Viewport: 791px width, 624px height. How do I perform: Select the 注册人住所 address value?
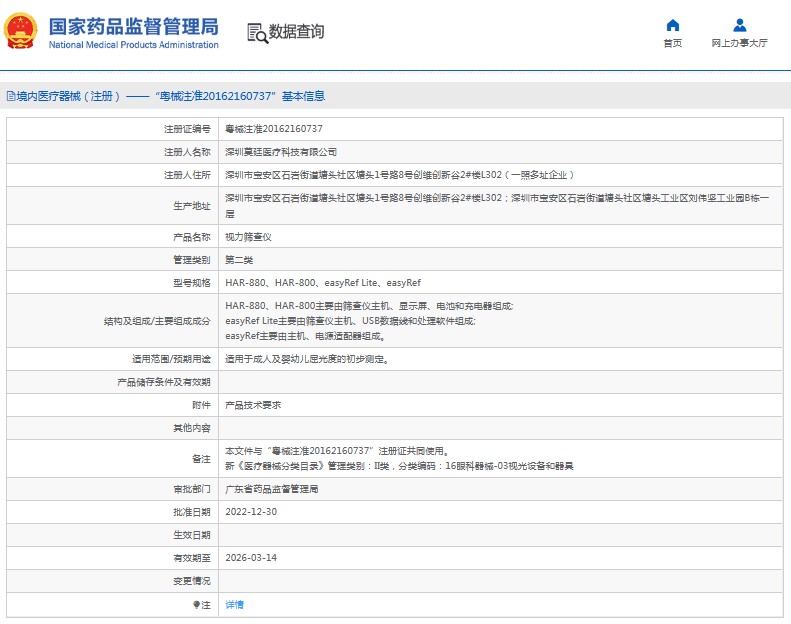point(400,175)
